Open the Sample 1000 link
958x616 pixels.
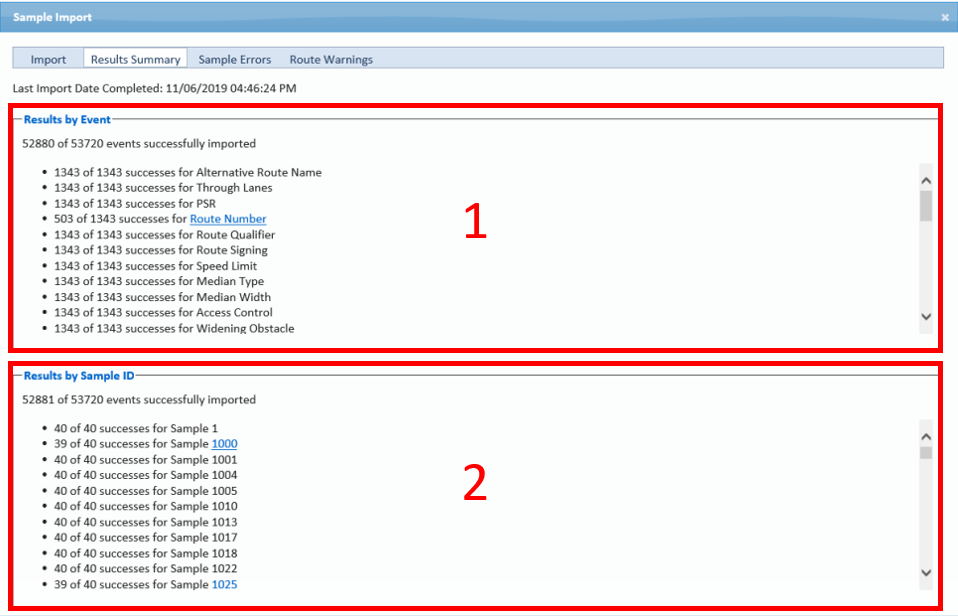click(x=224, y=444)
